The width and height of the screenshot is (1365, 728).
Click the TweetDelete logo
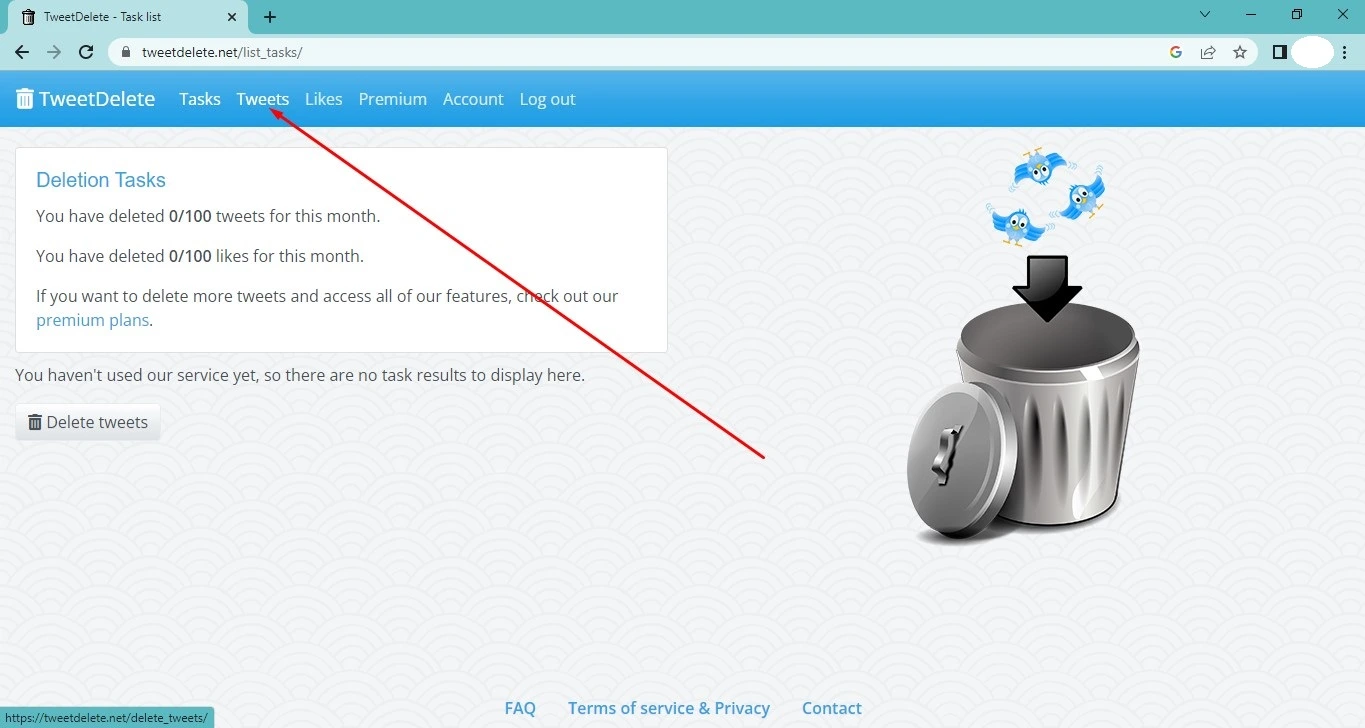[x=86, y=99]
